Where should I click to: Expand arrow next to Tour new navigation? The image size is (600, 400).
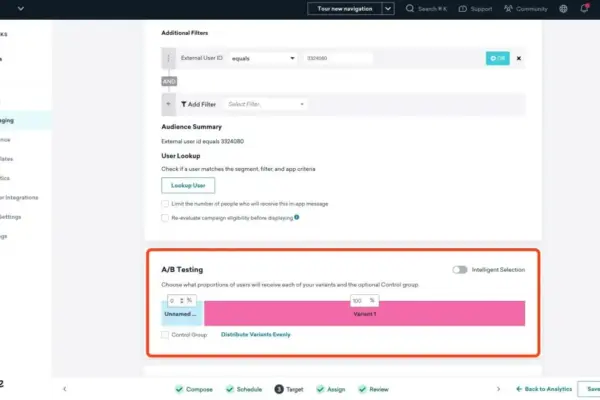tap(388, 9)
